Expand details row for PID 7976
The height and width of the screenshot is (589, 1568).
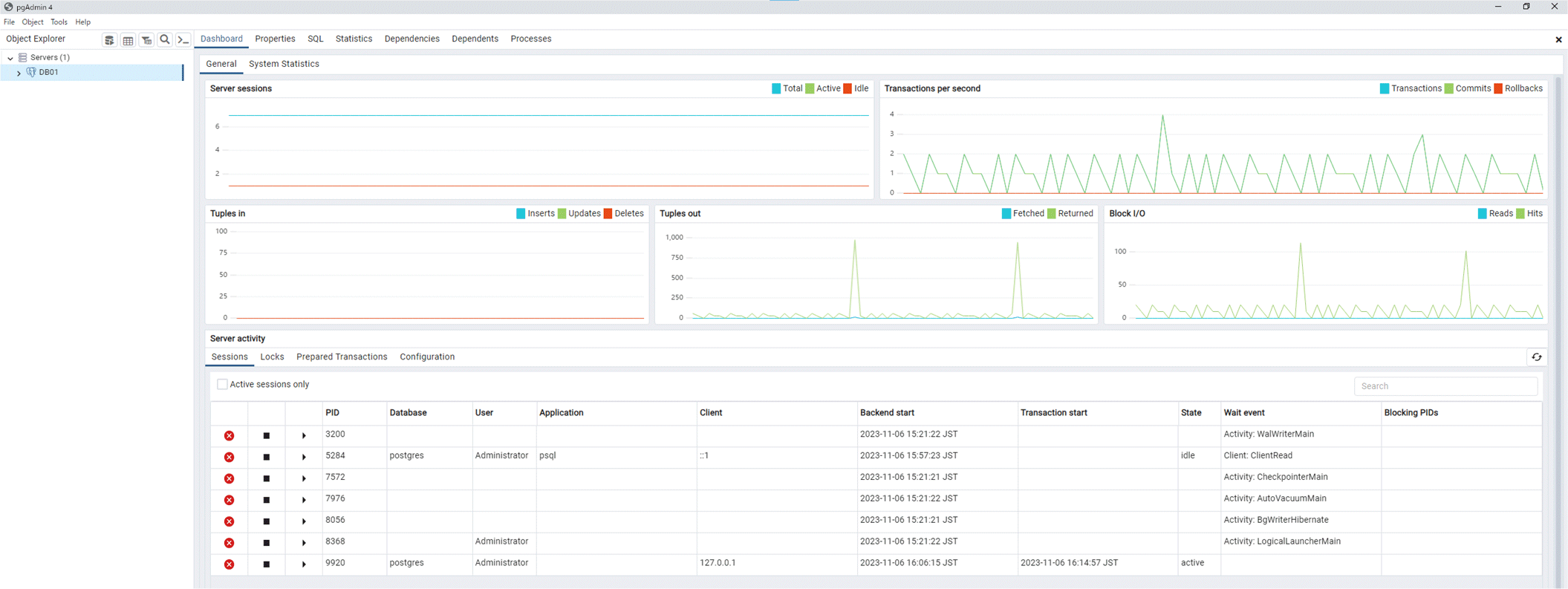pyautogui.click(x=304, y=500)
